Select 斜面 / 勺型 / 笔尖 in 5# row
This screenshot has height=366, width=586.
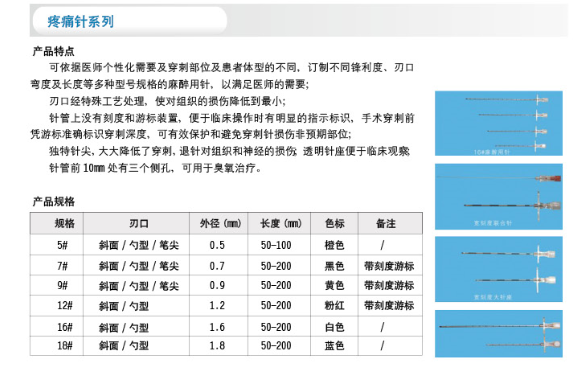click(139, 245)
